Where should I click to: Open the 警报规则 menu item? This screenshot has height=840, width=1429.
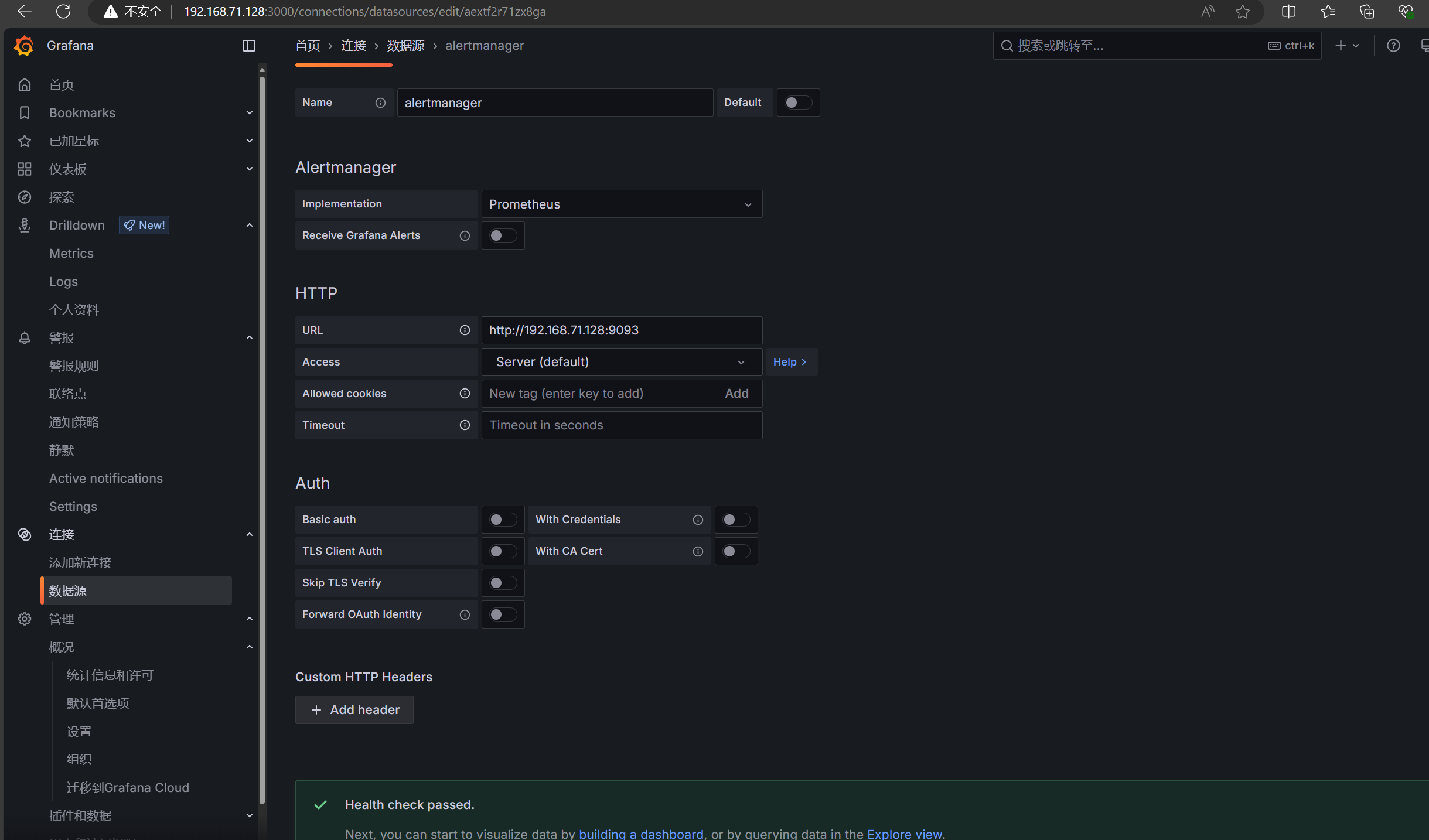74,366
